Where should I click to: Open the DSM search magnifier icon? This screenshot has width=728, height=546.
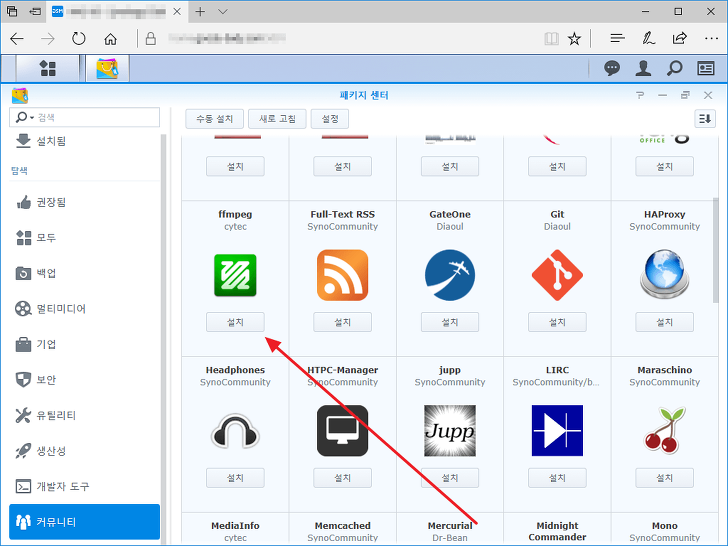click(674, 68)
